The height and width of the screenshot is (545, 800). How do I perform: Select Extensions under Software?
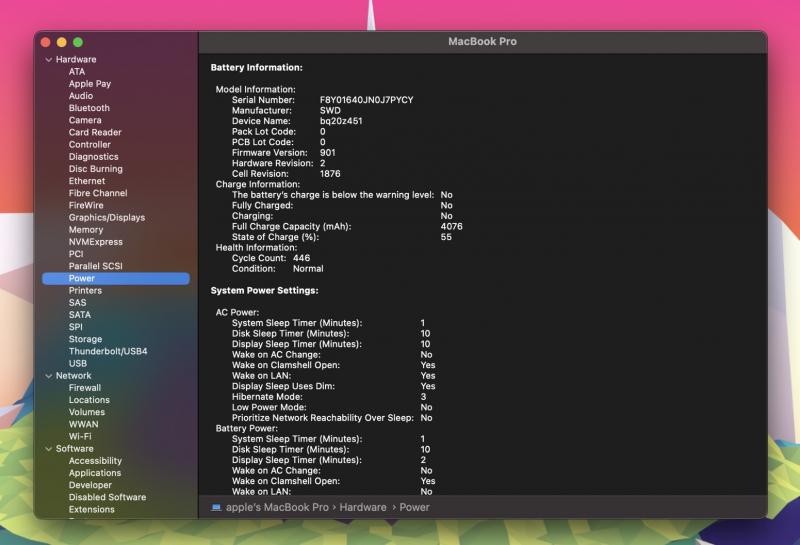pos(91,510)
